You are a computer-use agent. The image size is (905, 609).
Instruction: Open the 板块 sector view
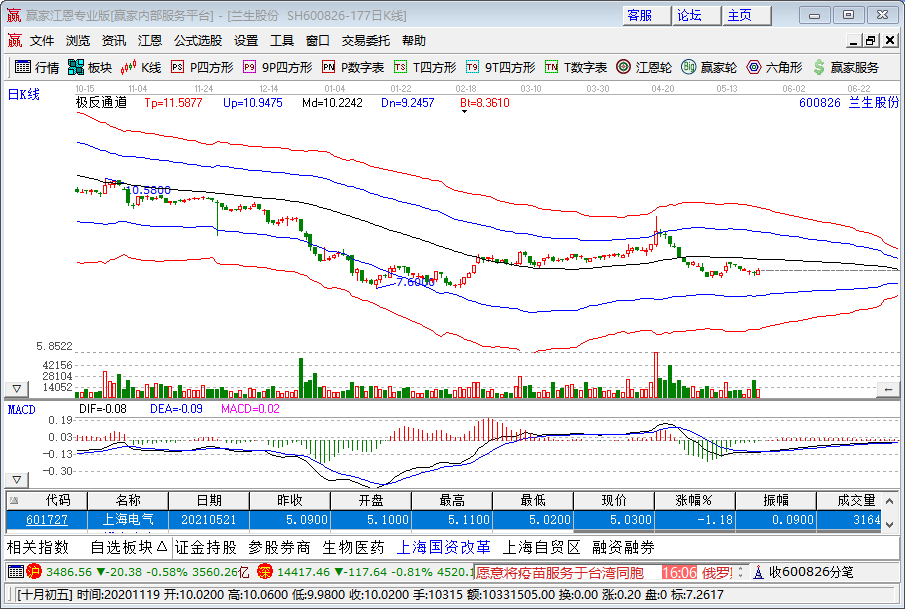[x=89, y=68]
